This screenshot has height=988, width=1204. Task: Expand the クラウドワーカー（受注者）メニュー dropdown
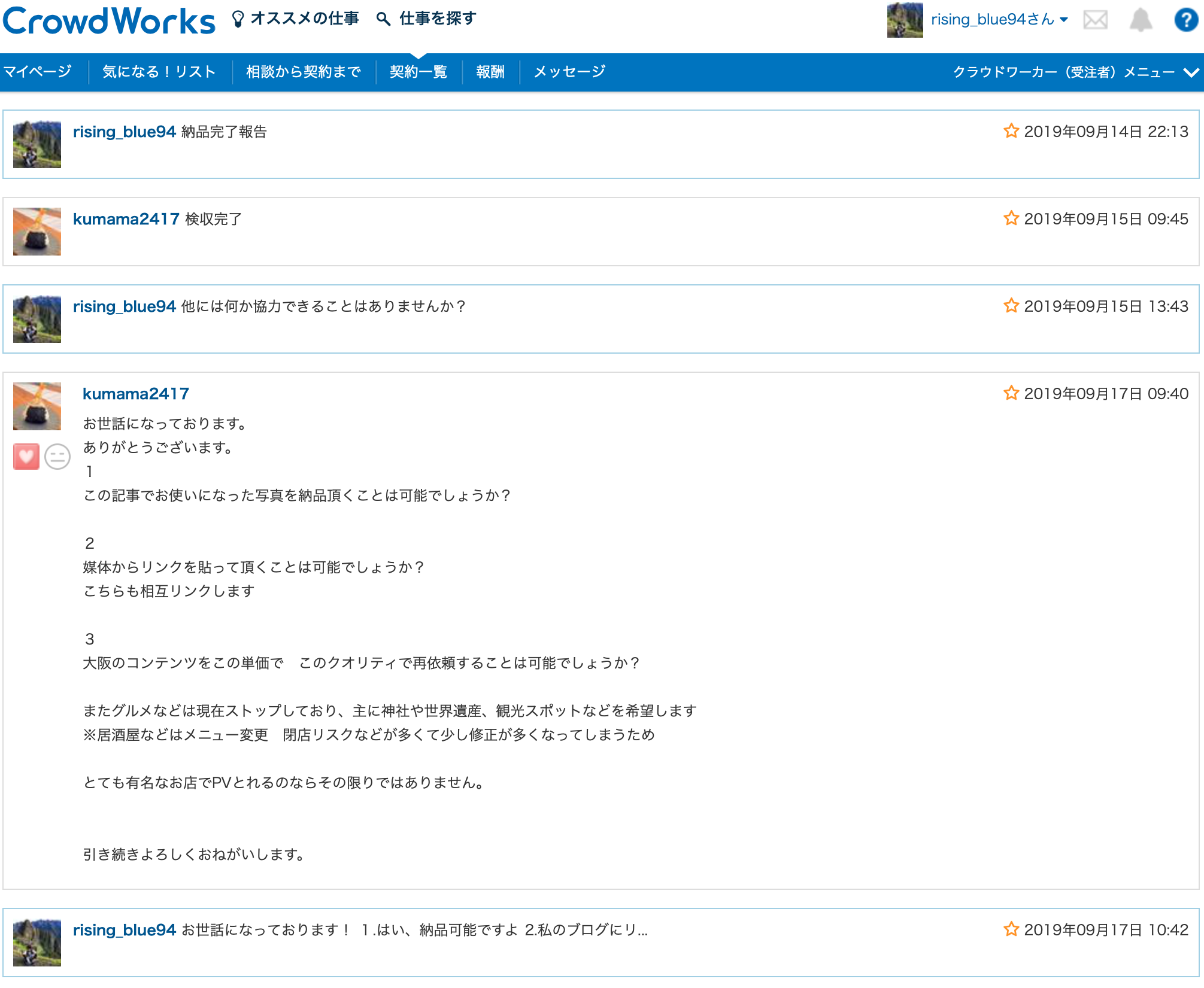click(1076, 72)
